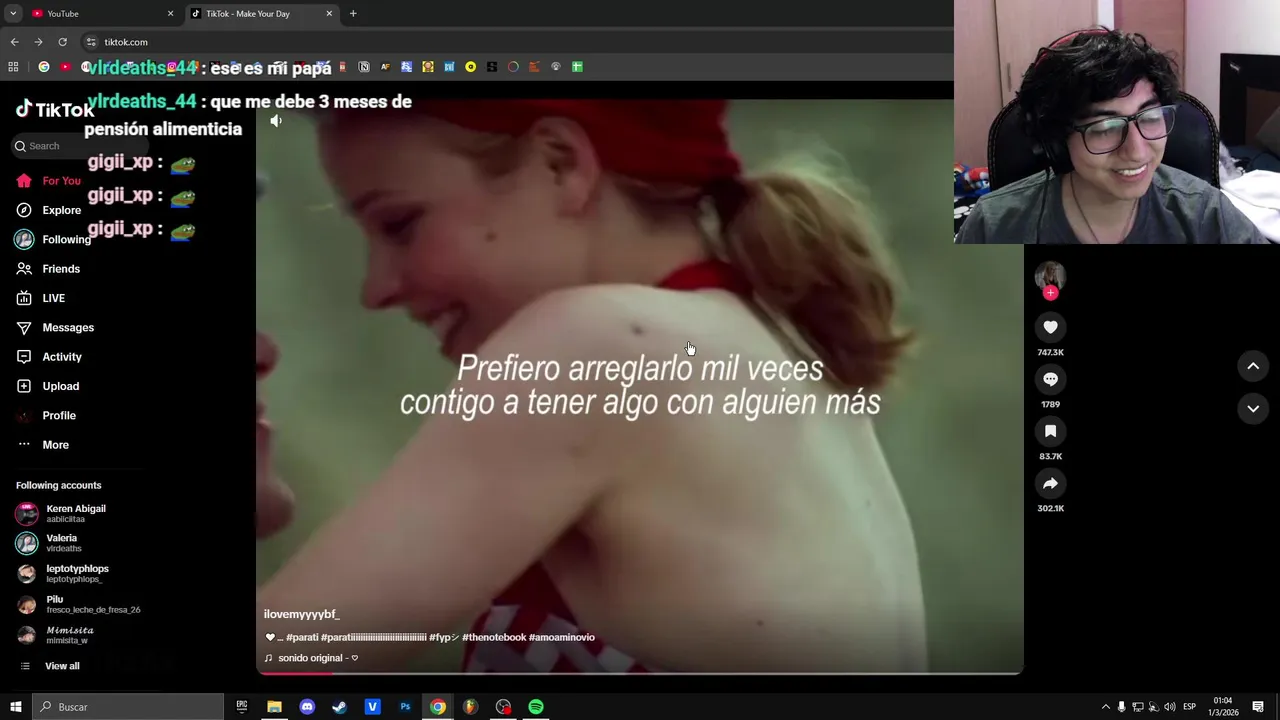Reload the page
Screen dimensions: 1280x720
click(x=62, y=42)
